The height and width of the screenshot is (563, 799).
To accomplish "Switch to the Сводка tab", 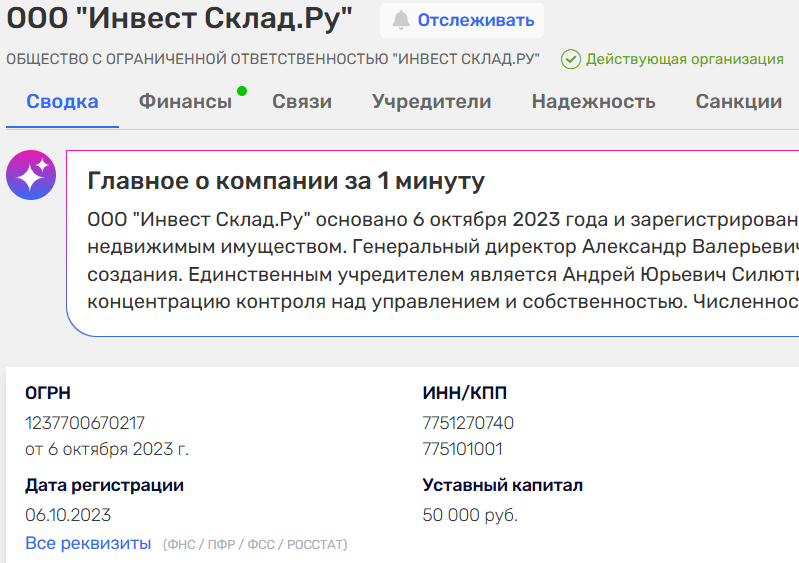I will [x=62, y=101].
